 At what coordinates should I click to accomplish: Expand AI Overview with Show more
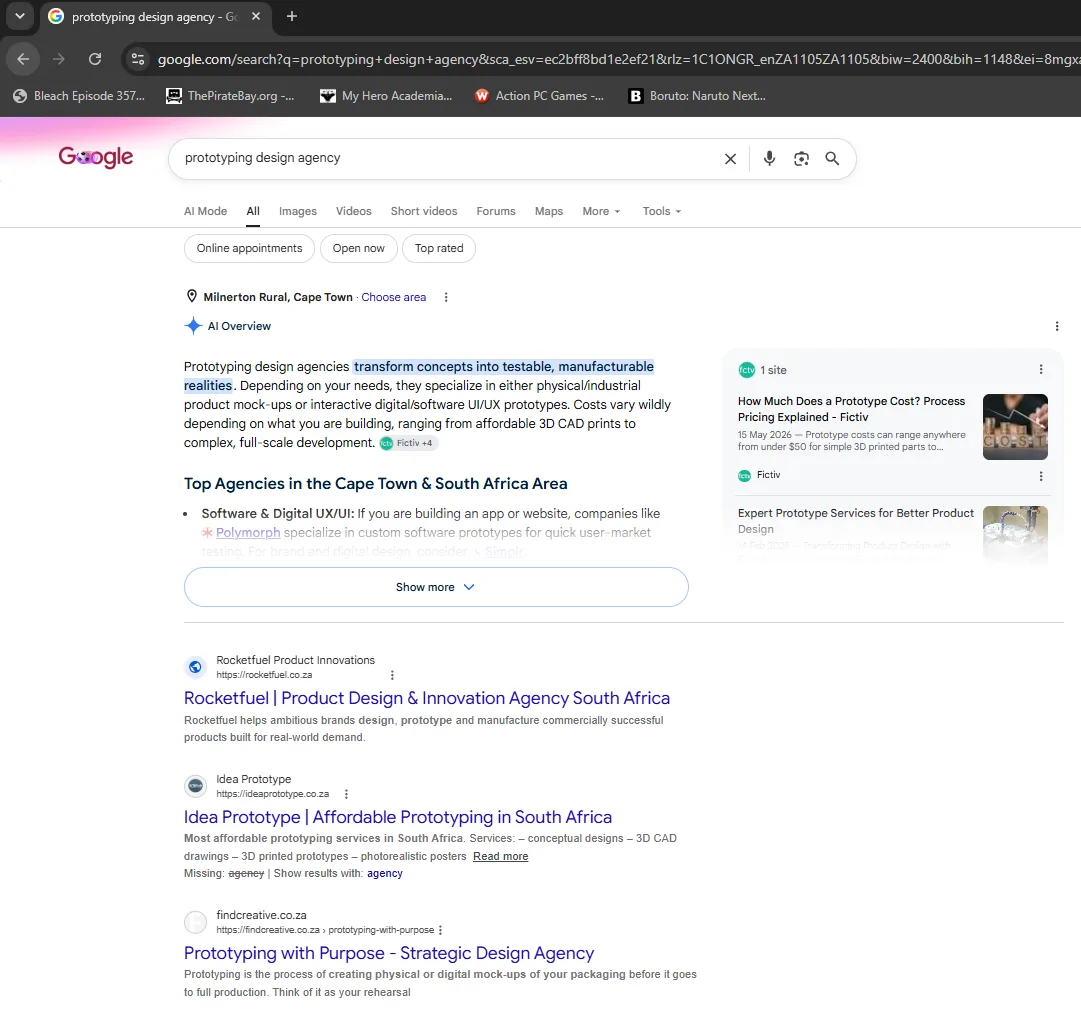click(436, 587)
